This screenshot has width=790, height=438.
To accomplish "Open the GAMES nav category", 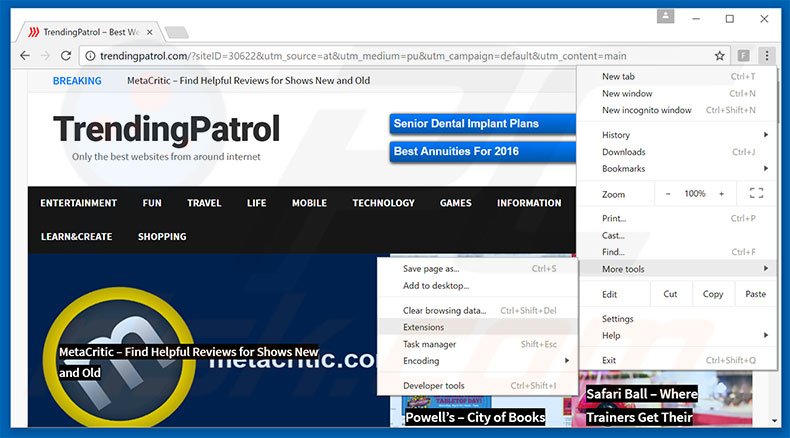I will [x=455, y=203].
